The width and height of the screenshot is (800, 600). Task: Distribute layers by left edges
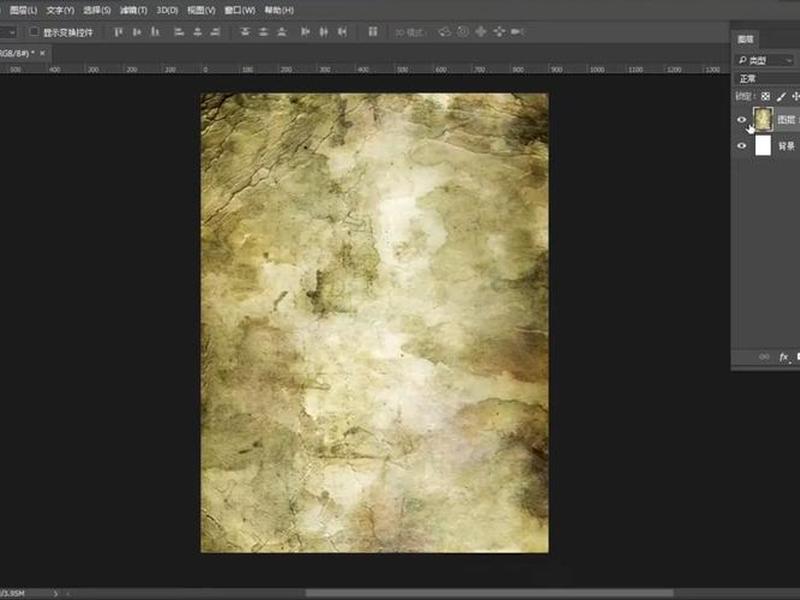305,32
